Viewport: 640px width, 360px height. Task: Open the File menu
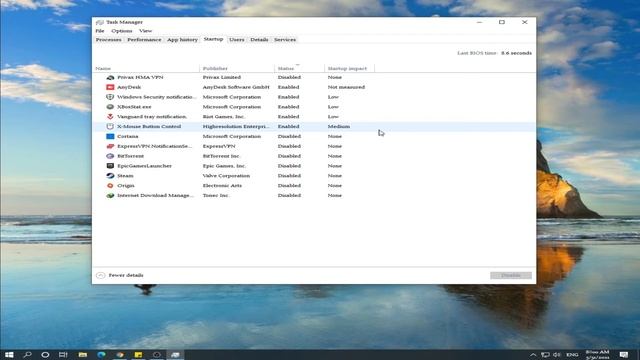pyautogui.click(x=100, y=31)
